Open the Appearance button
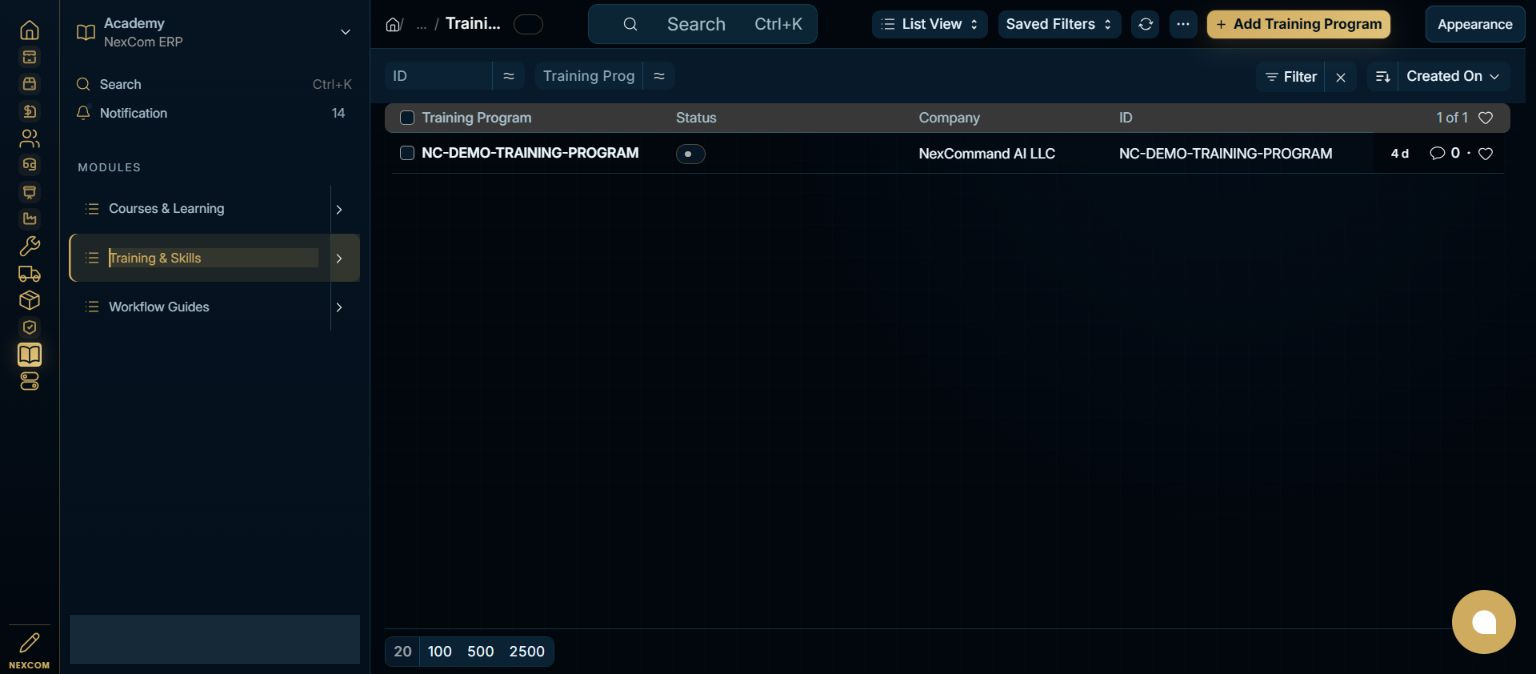The width and height of the screenshot is (1536, 674). tap(1475, 24)
